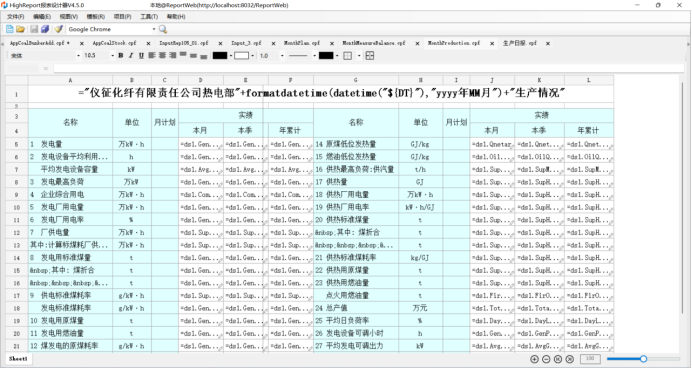Open the font color dropdown arrow
Image resolution: width=692 pixels, height=368 pixels.
pyautogui.click(x=231, y=56)
